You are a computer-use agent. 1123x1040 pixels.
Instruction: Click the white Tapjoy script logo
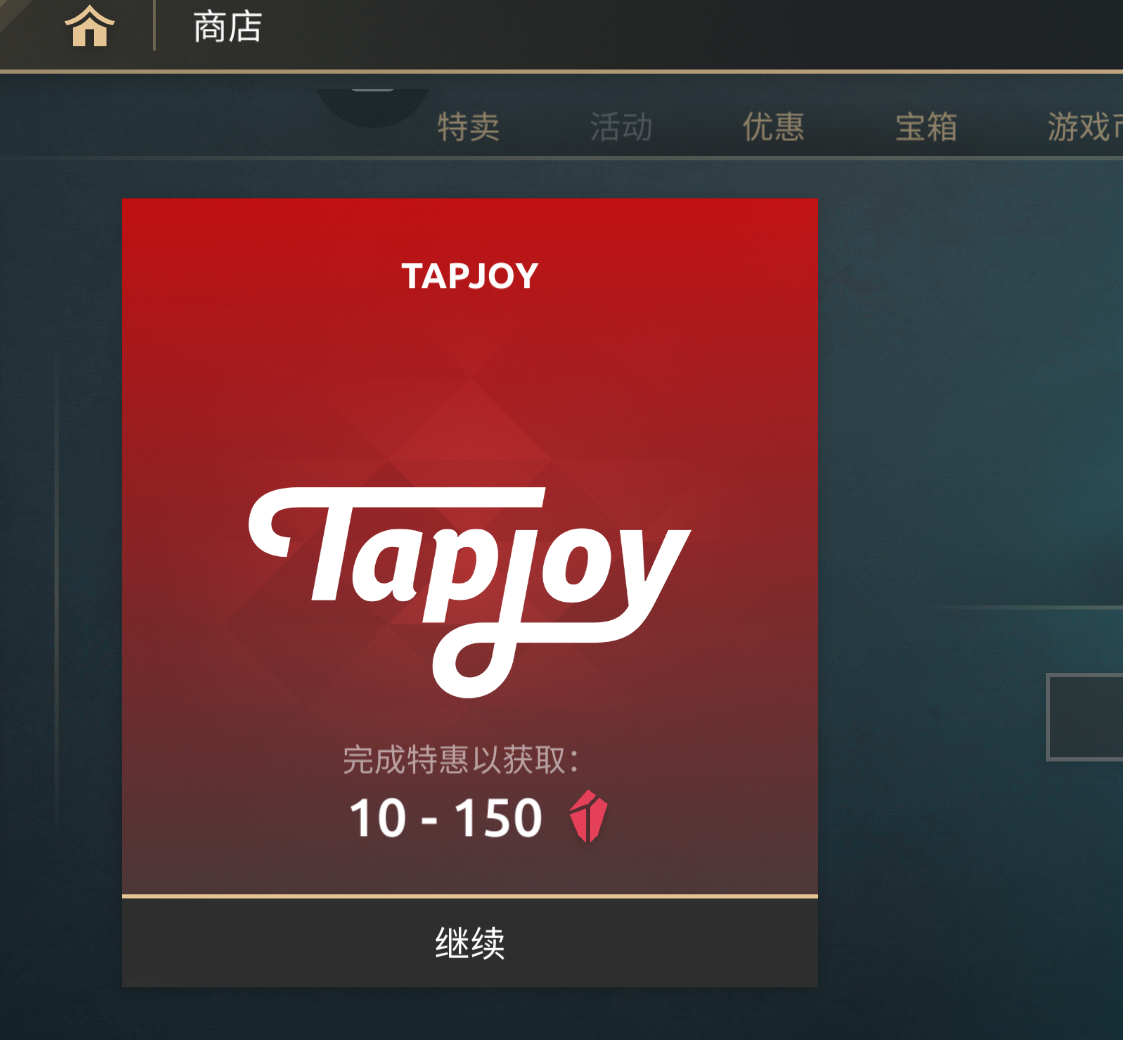(x=470, y=592)
